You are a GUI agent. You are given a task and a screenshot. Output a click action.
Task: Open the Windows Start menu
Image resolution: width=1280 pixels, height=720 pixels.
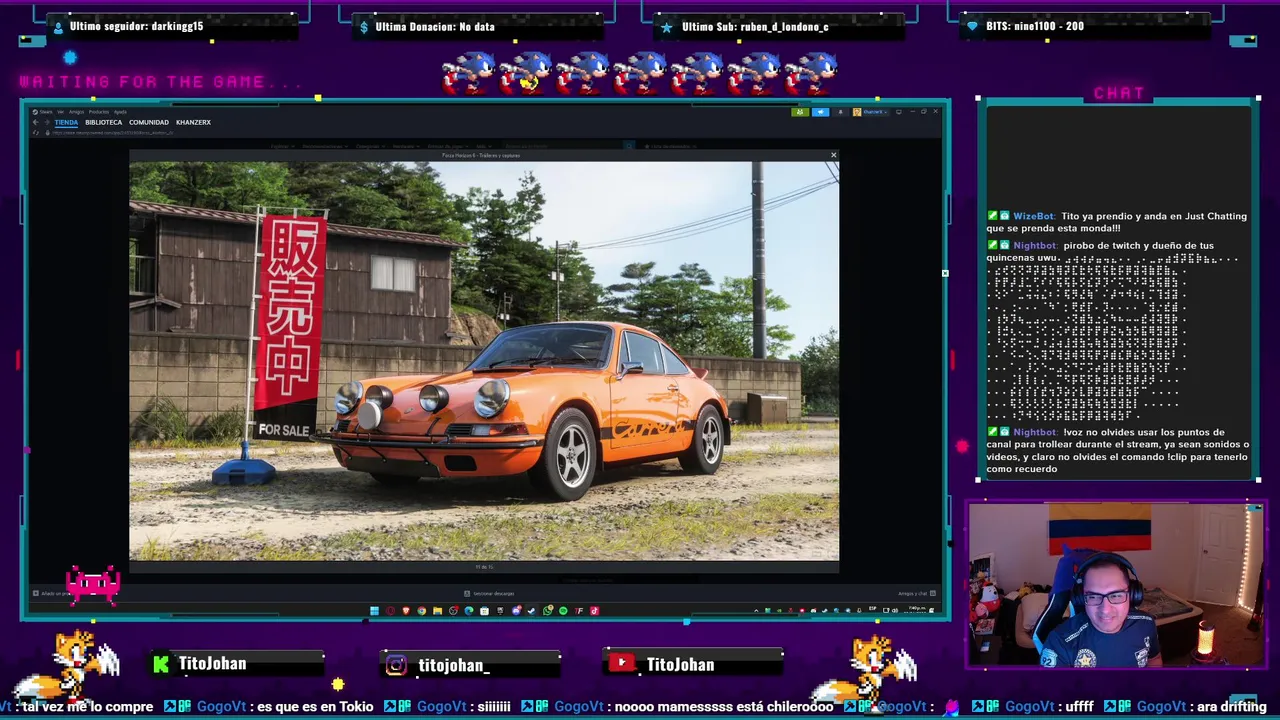tap(374, 611)
